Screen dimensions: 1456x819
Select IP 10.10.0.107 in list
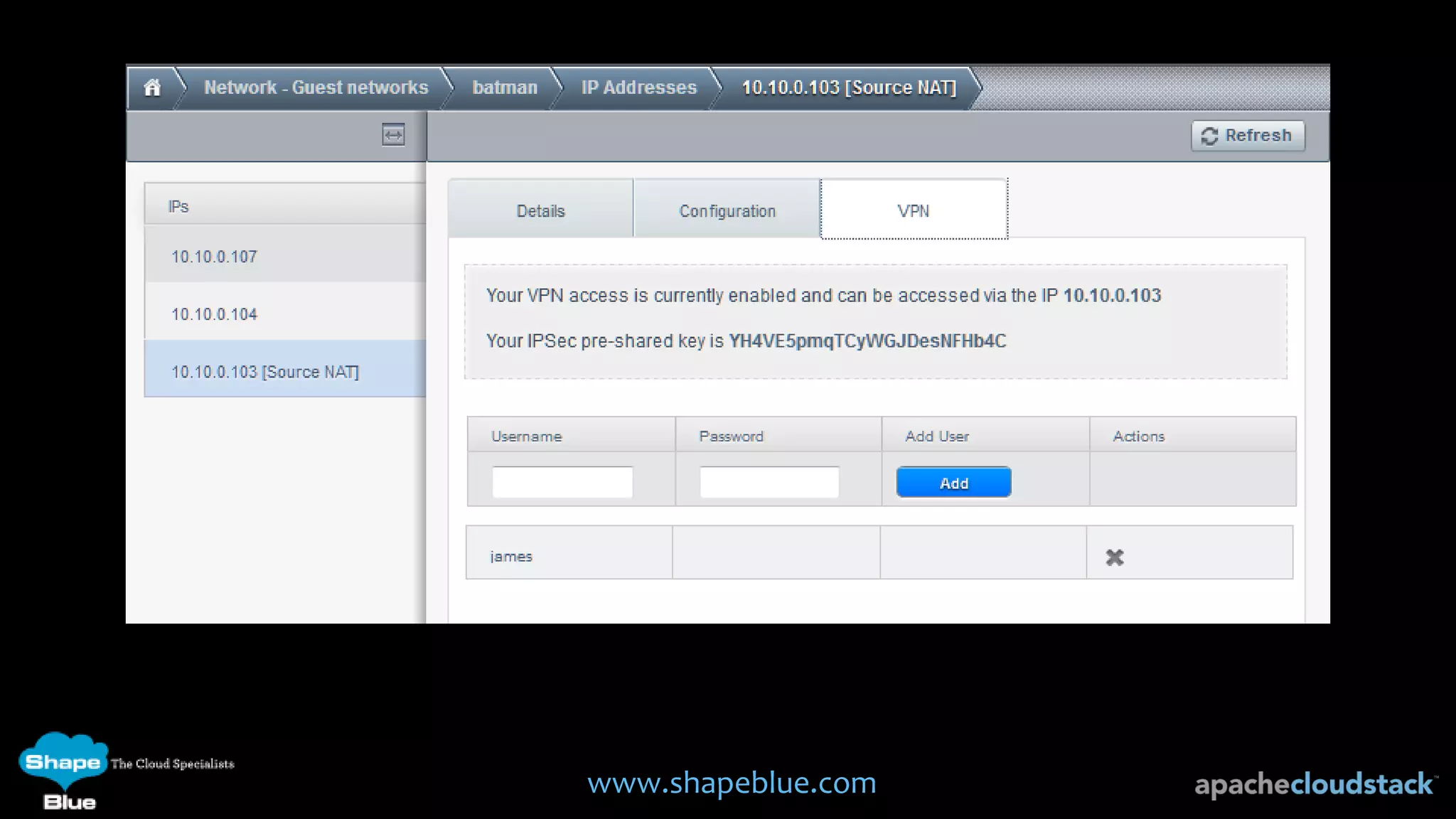pos(285,256)
